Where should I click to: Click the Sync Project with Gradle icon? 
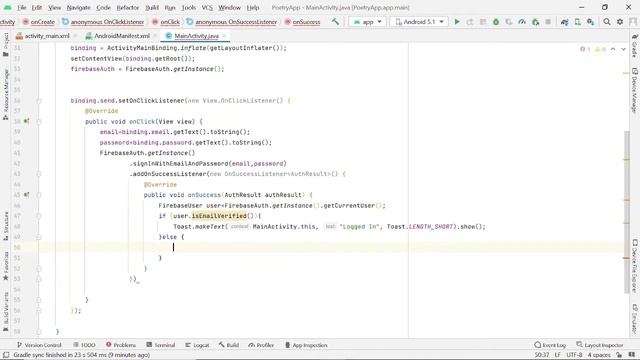coord(564,22)
